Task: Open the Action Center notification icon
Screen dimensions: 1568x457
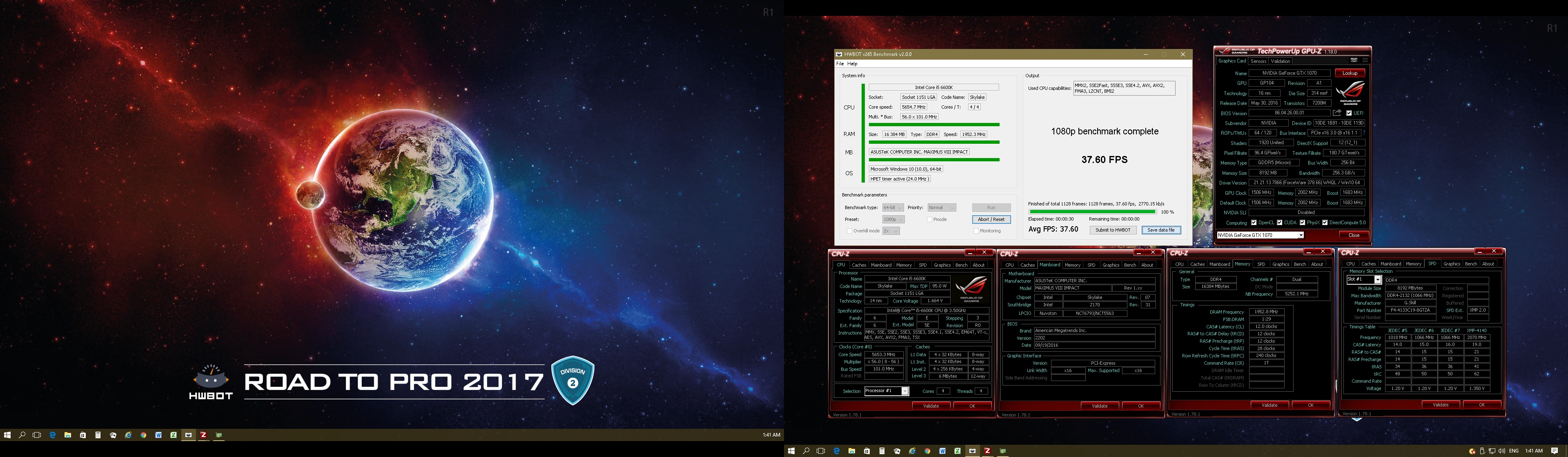Action: (x=1555, y=451)
